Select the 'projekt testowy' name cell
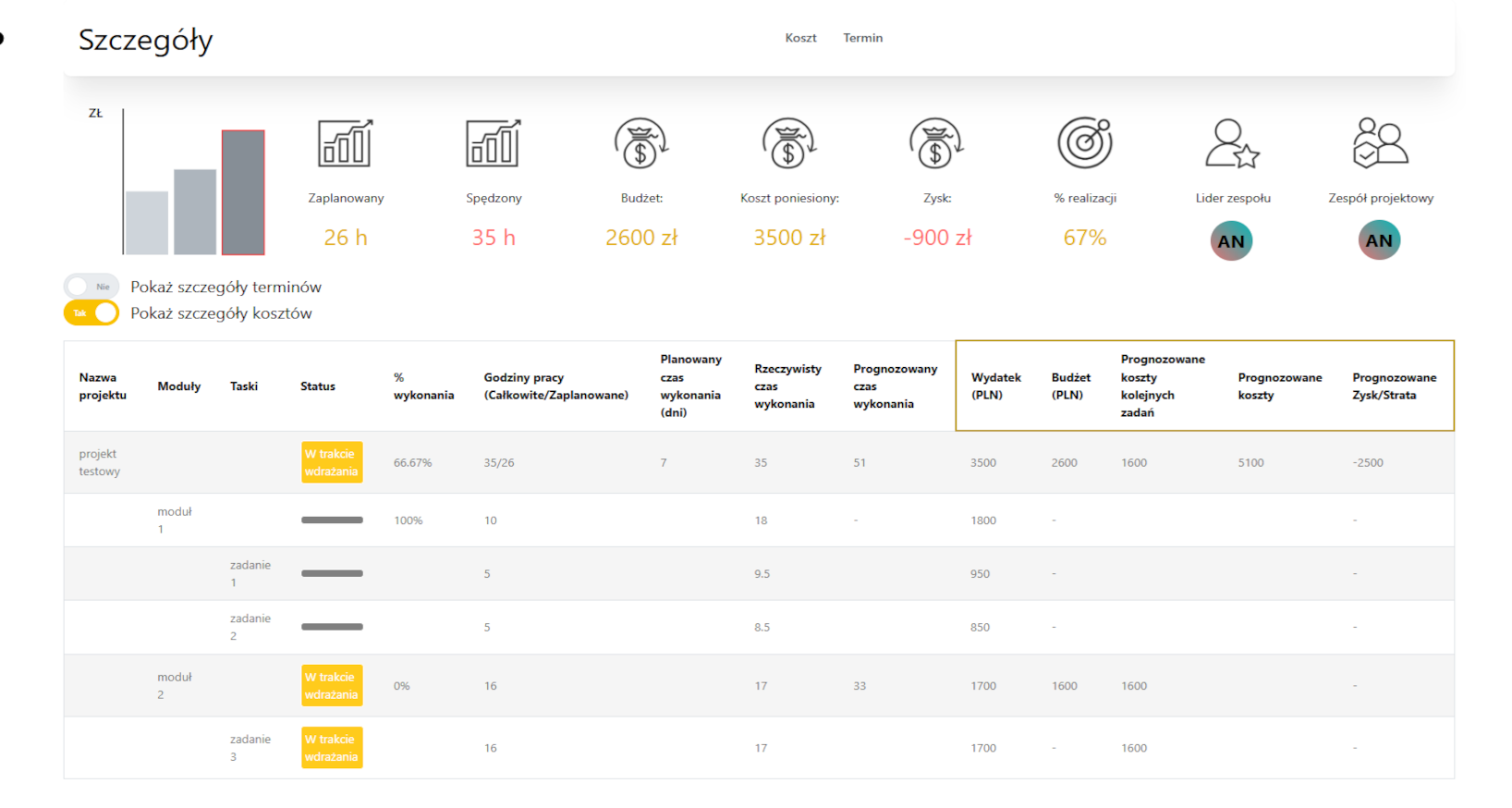1512x808 pixels. (100, 462)
